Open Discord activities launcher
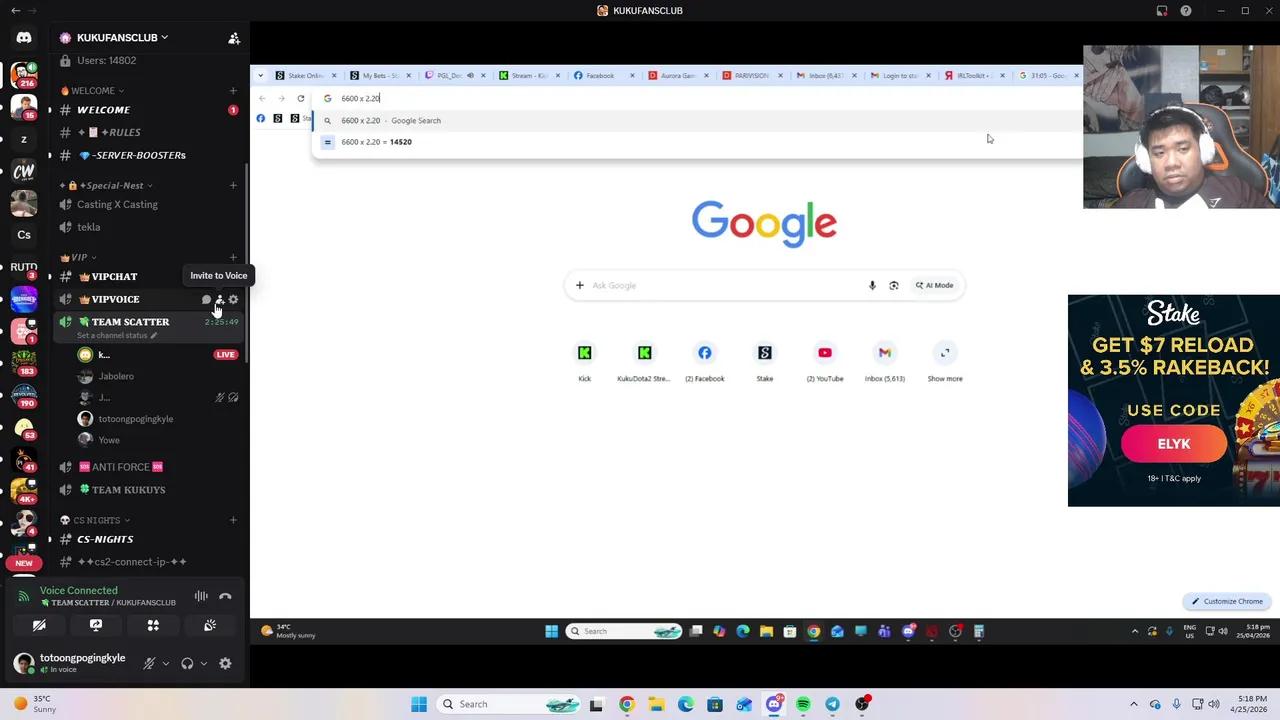The image size is (1280, 720). pos(153,625)
